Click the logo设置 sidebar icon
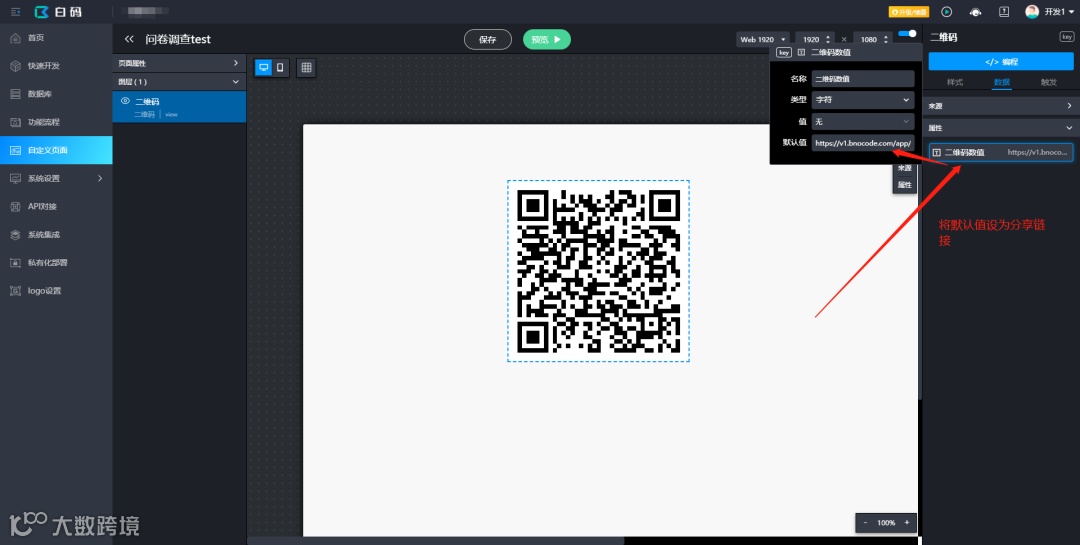This screenshot has height=545, width=1080. point(15,291)
